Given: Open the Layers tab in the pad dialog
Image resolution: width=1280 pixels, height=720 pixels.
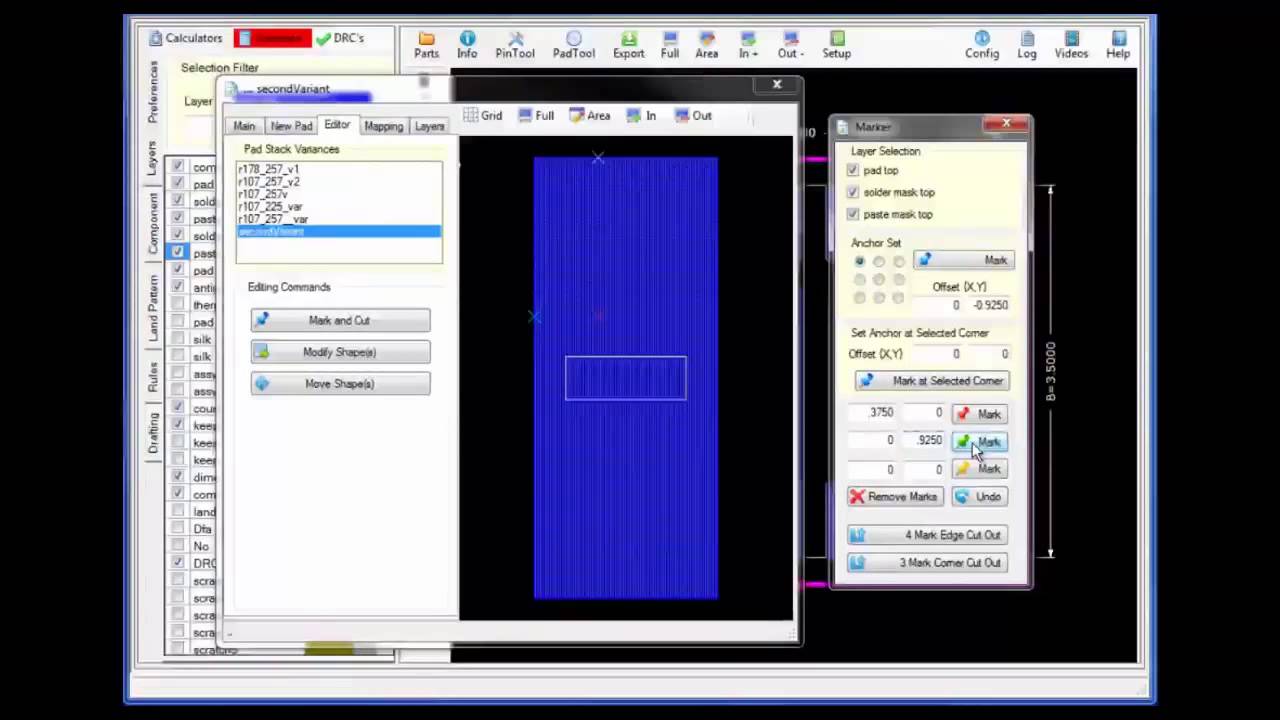Looking at the screenshot, I should [x=429, y=126].
